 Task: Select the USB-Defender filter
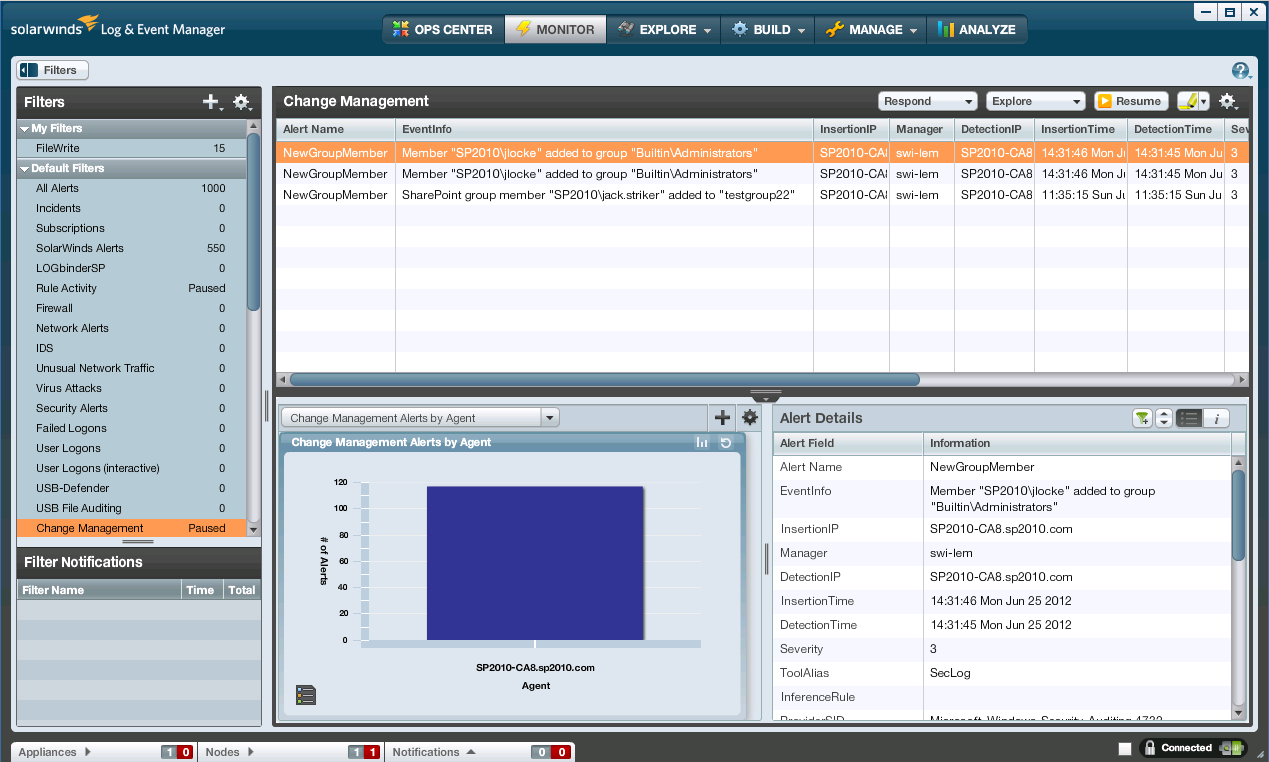[131, 488]
